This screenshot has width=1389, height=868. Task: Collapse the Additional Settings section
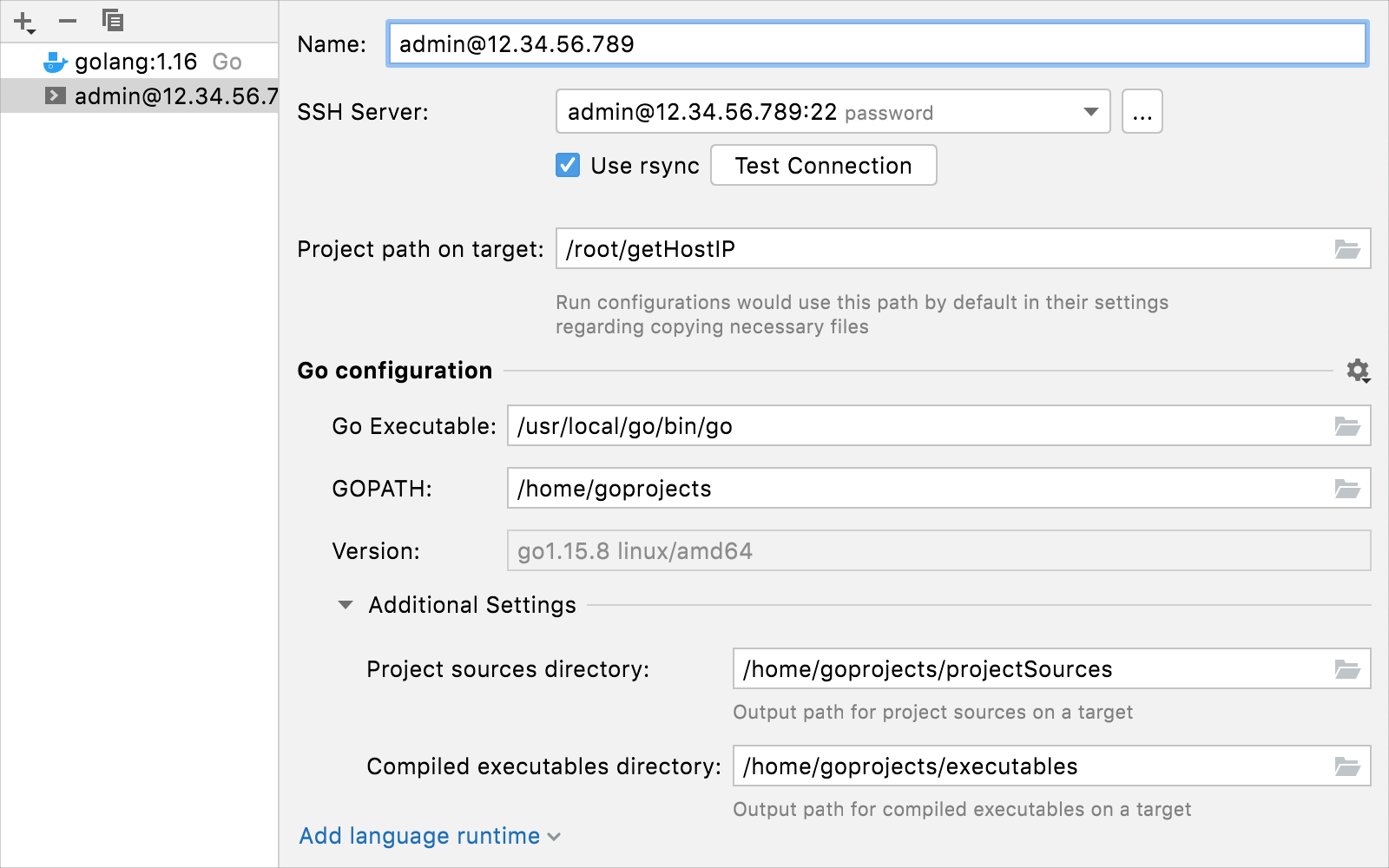click(346, 605)
